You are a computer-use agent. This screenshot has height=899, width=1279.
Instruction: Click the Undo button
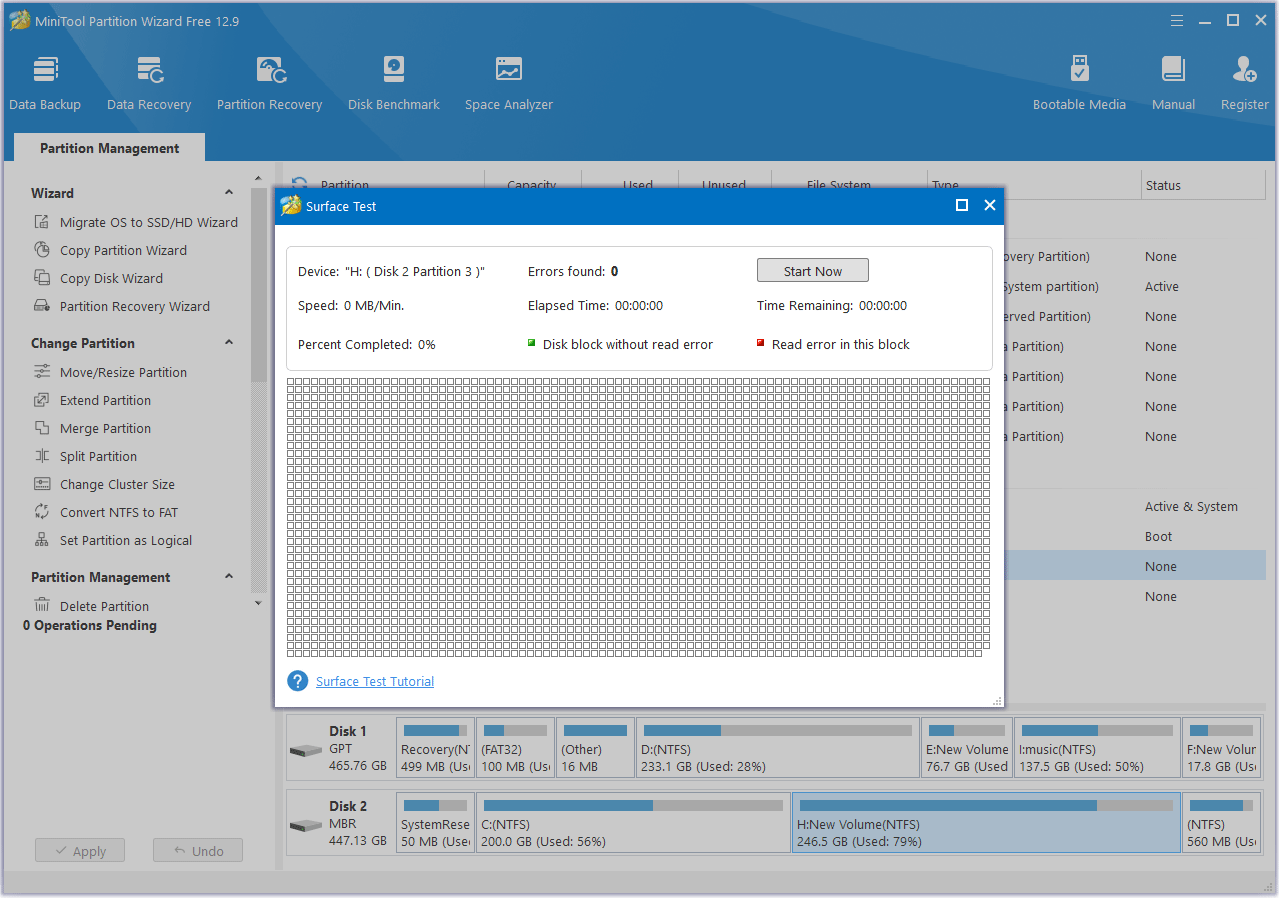pos(198,851)
